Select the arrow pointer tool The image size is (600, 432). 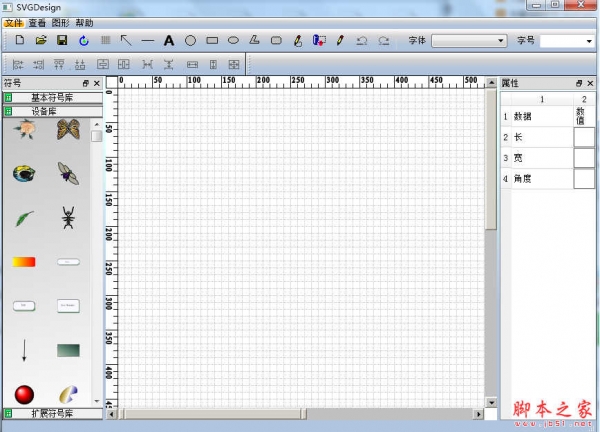coord(126,40)
